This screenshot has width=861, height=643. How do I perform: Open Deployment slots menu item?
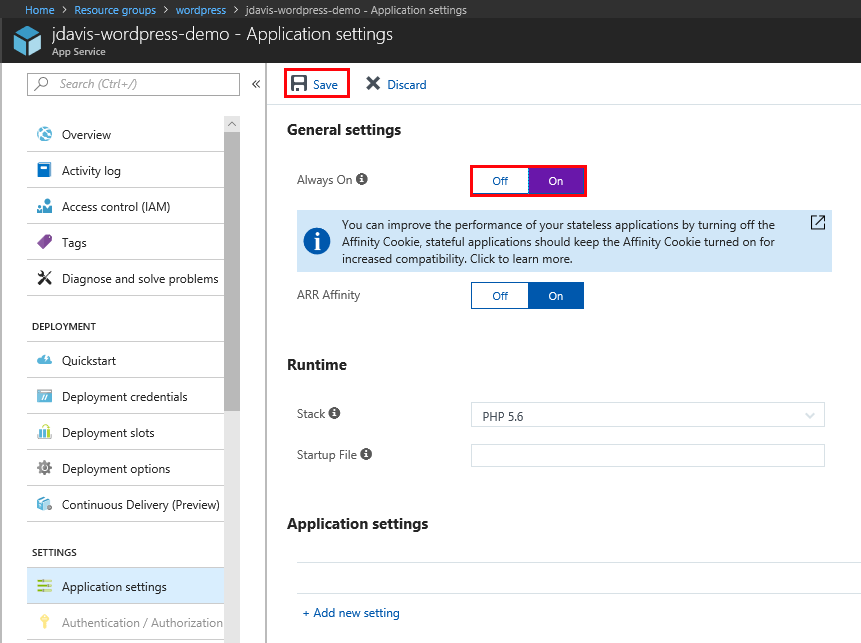[125, 432]
